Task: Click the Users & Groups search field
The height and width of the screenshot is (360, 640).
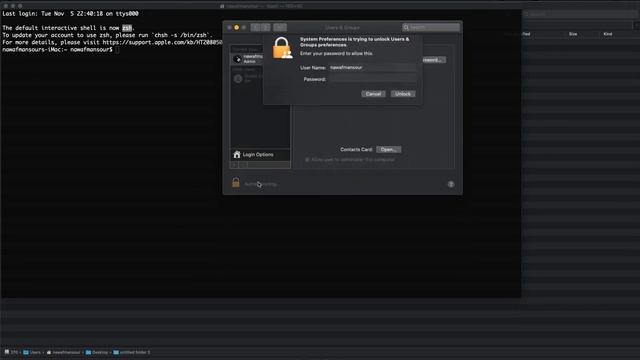Action: click(431, 27)
